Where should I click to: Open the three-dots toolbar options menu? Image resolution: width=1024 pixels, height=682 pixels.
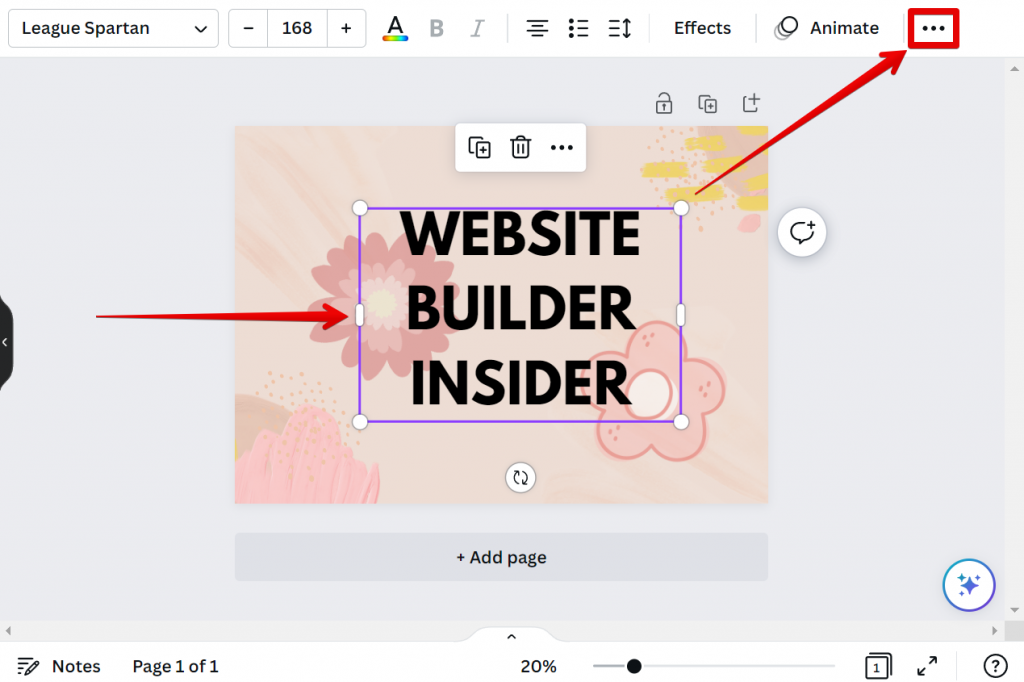[932, 27]
